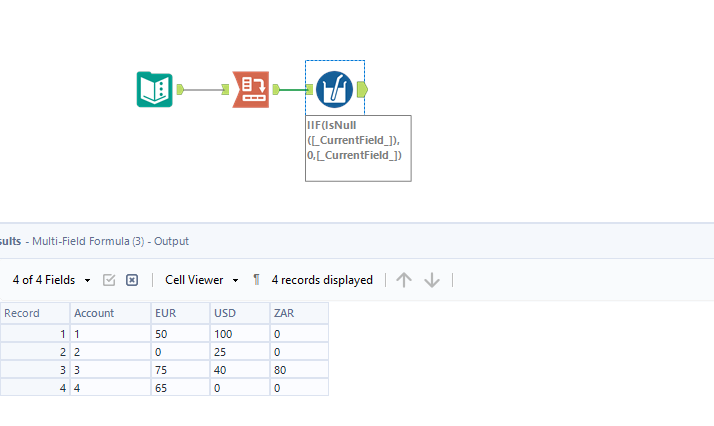Select the Multi-Field Formula tool icon

click(x=334, y=89)
